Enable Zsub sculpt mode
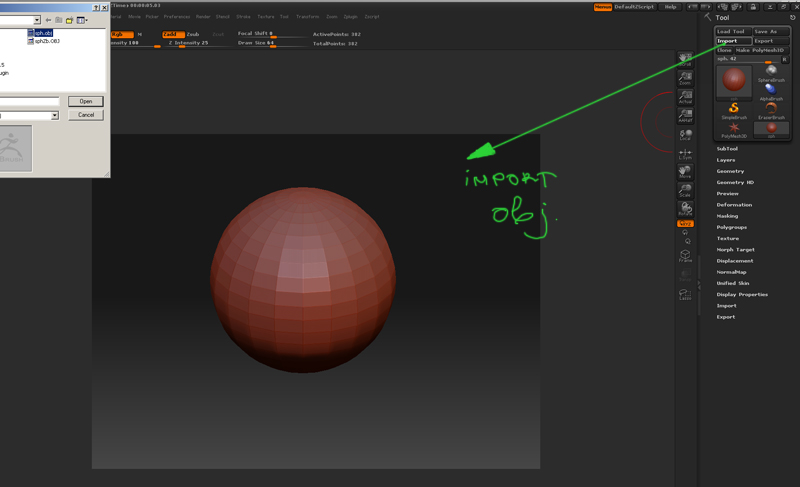 pos(193,34)
